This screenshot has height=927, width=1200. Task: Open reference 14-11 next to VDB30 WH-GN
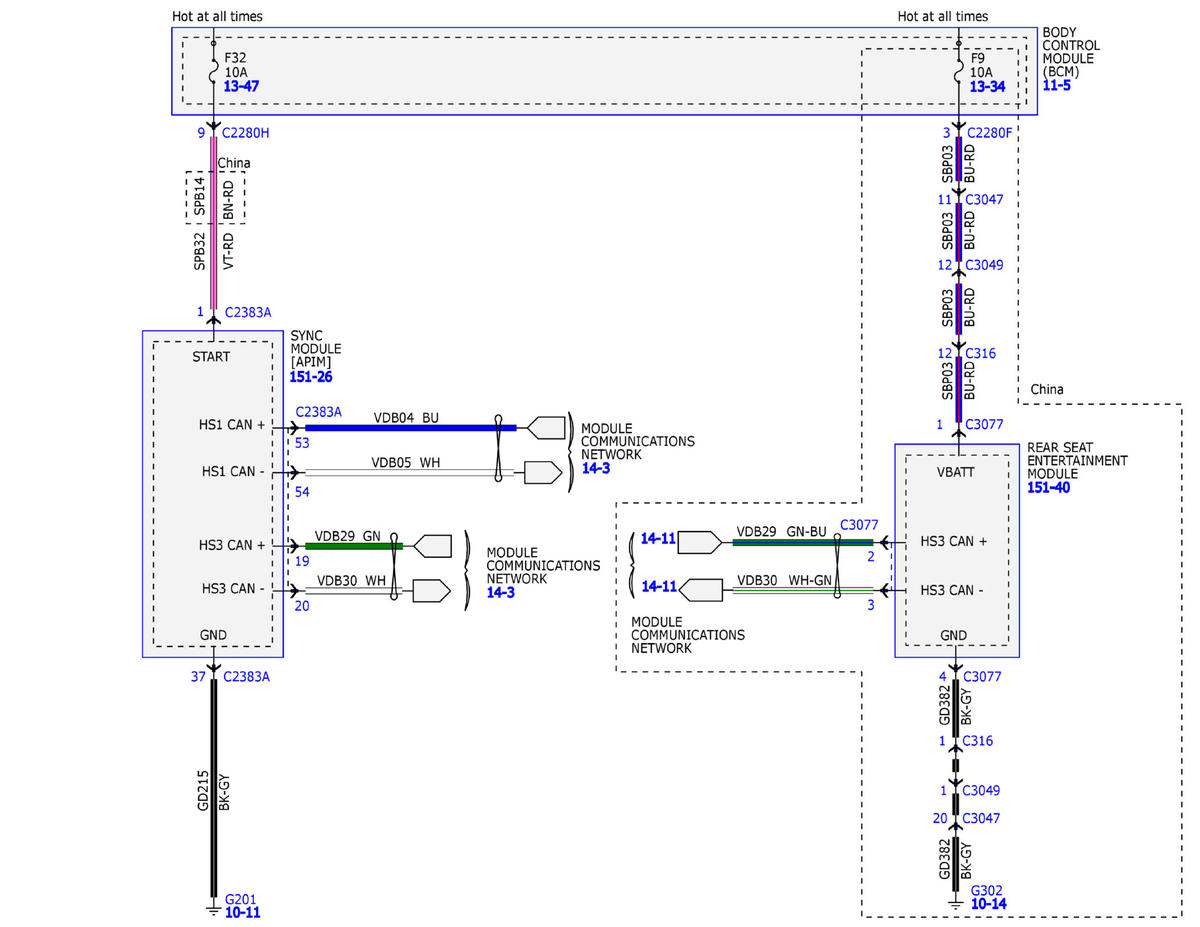tap(658, 586)
